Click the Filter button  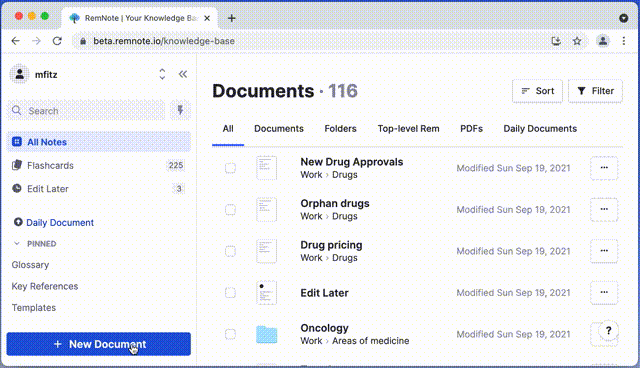pos(596,91)
